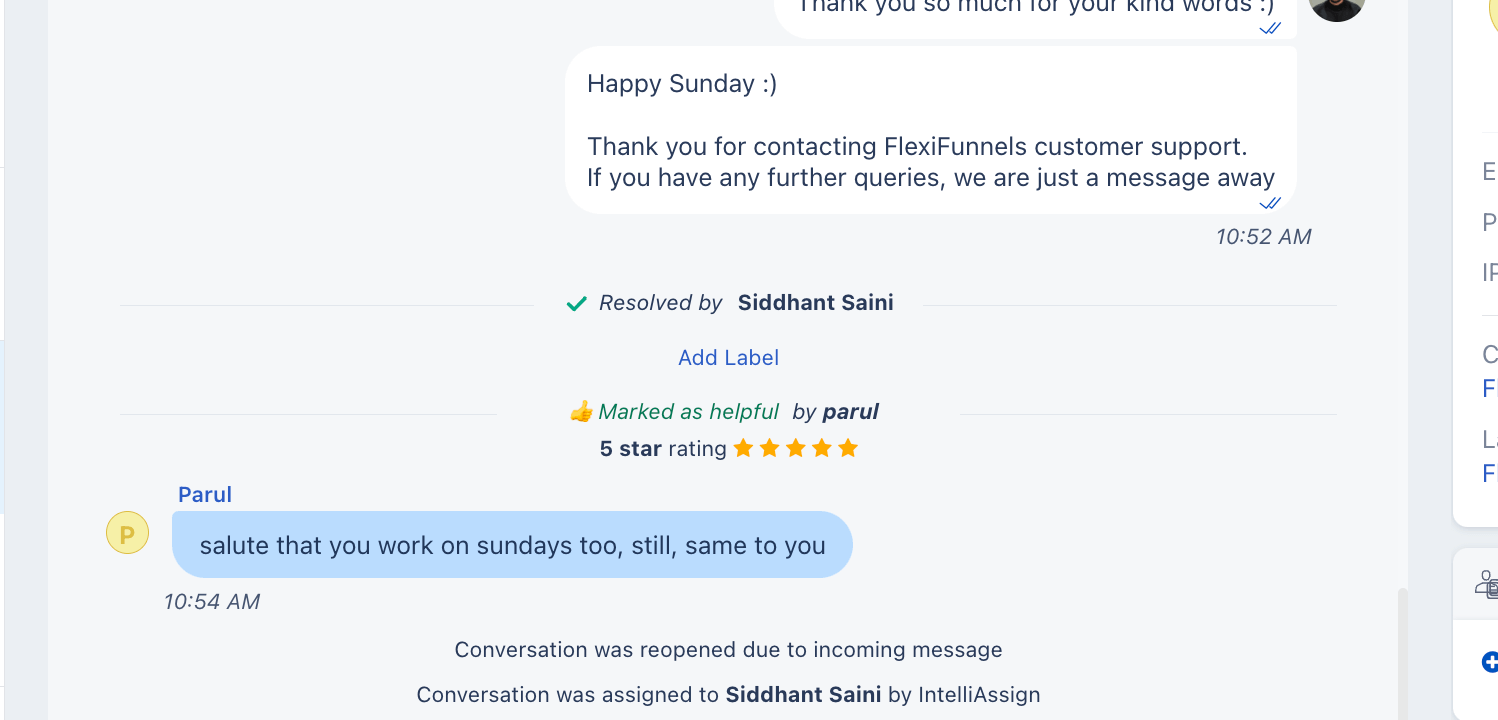Viewport: 1498px width, 720px height.
Task: Click Siddhant Saini in the IntelliAssign notice
Action: [x=803, y=694]
